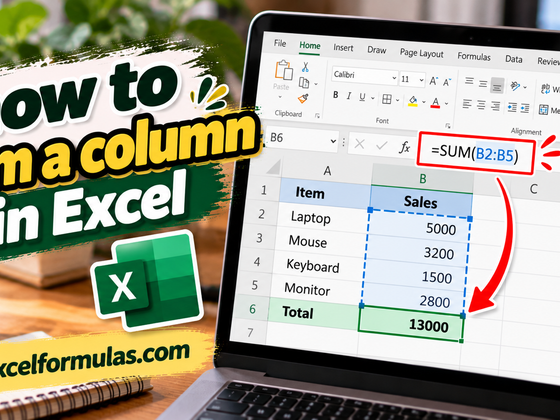560x420 pixels.
Task: Center text horizontally in Alignment group
Action: point(481,105)
